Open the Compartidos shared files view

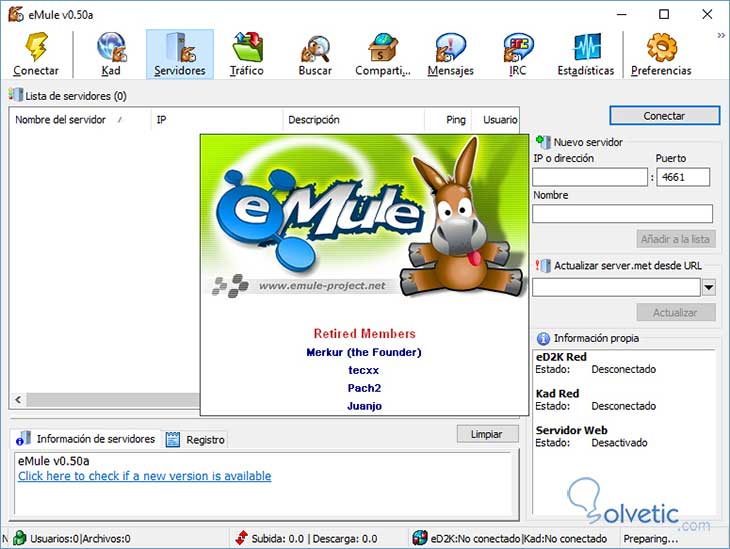tap(383, 54)
